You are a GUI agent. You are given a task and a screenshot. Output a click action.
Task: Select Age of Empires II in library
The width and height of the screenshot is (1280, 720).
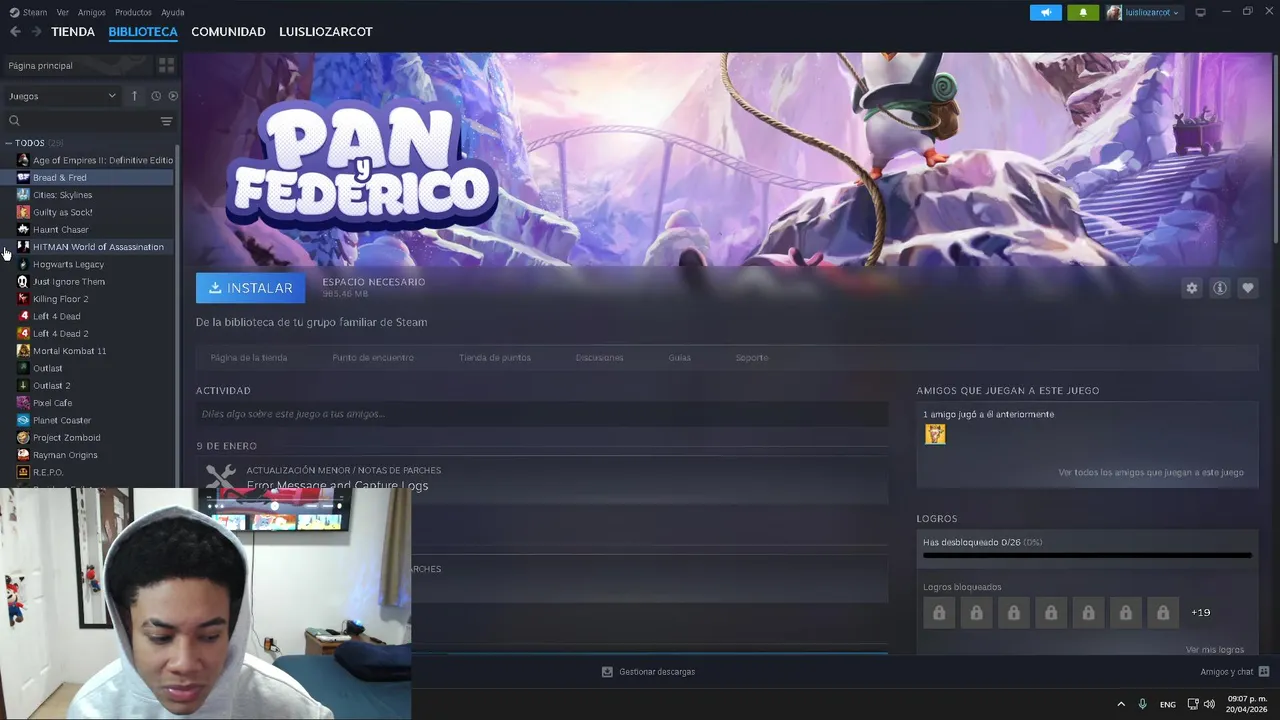(x=95, y=160)
